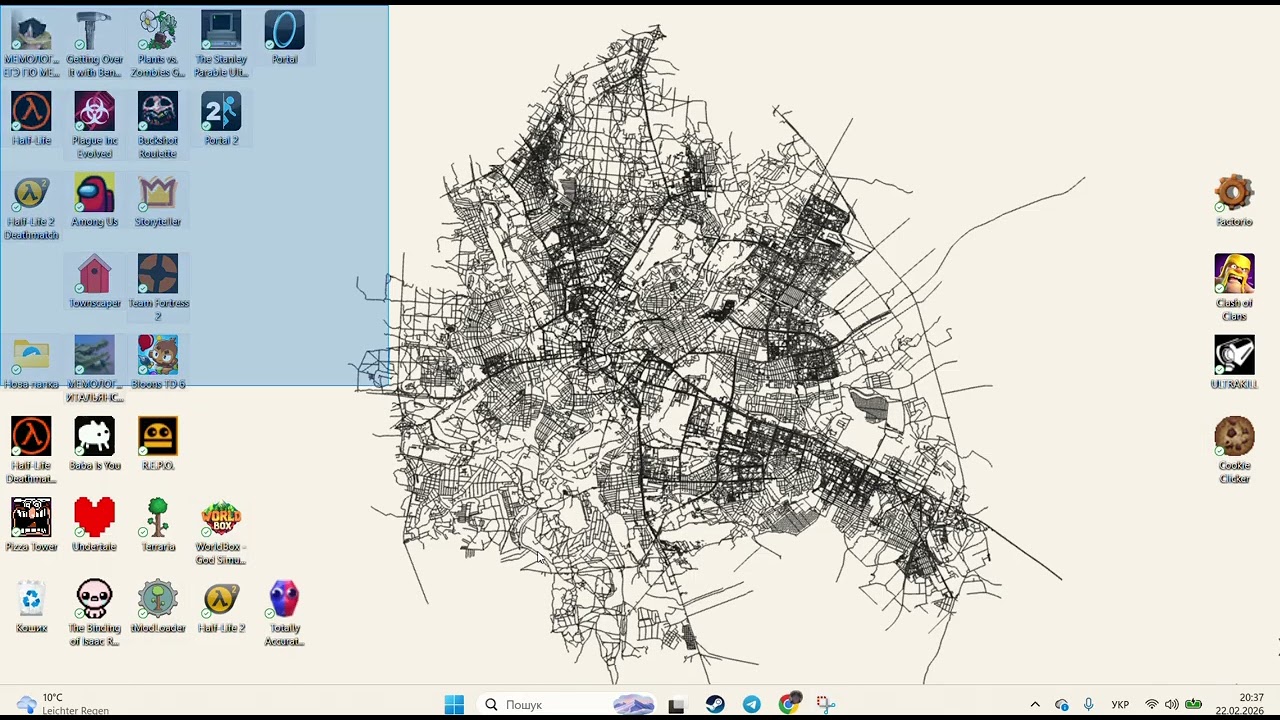The height and width of the screenshot is (720, 1280).
Task: Select the Undertale heart icon
Action: coord(94,525)
